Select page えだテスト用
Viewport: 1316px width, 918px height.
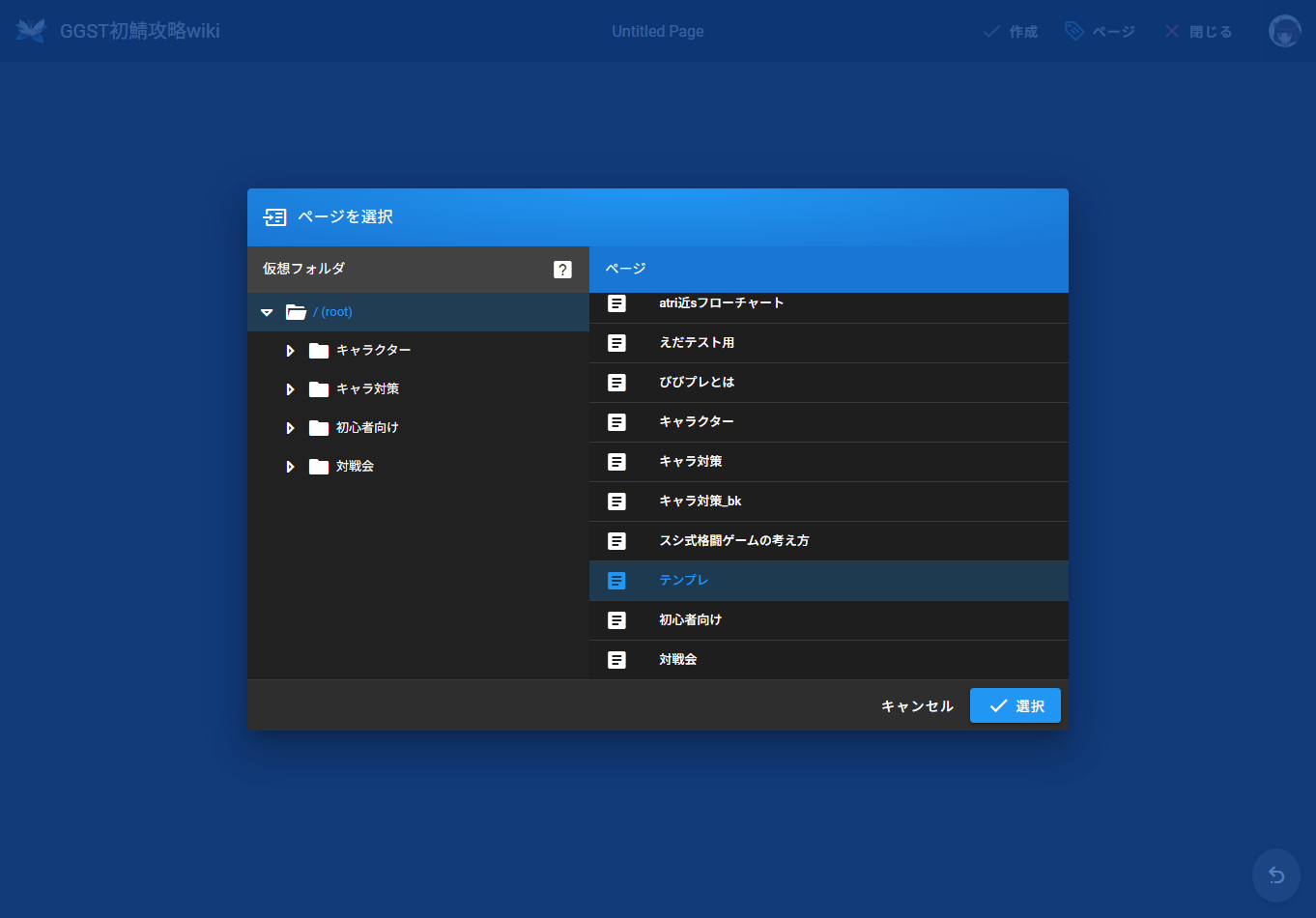[829, 343]
